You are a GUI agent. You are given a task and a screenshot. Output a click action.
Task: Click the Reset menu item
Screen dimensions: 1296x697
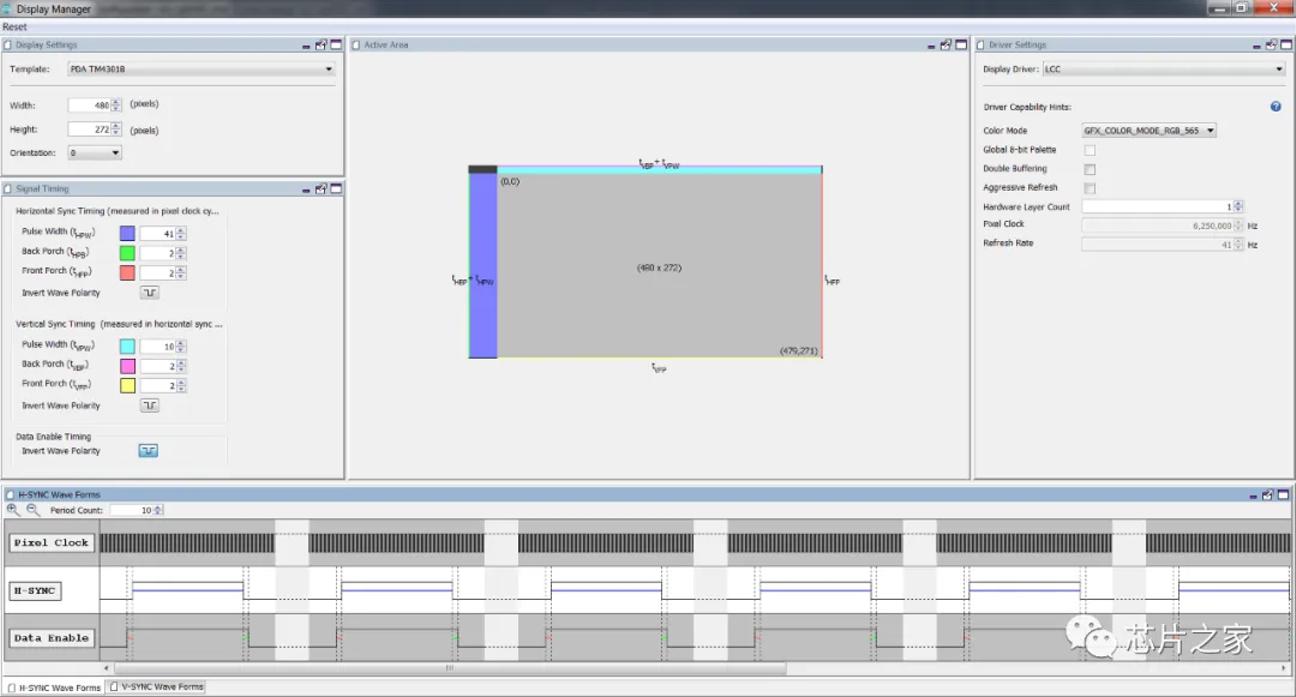pyautogui.click(x=15, y=27)
